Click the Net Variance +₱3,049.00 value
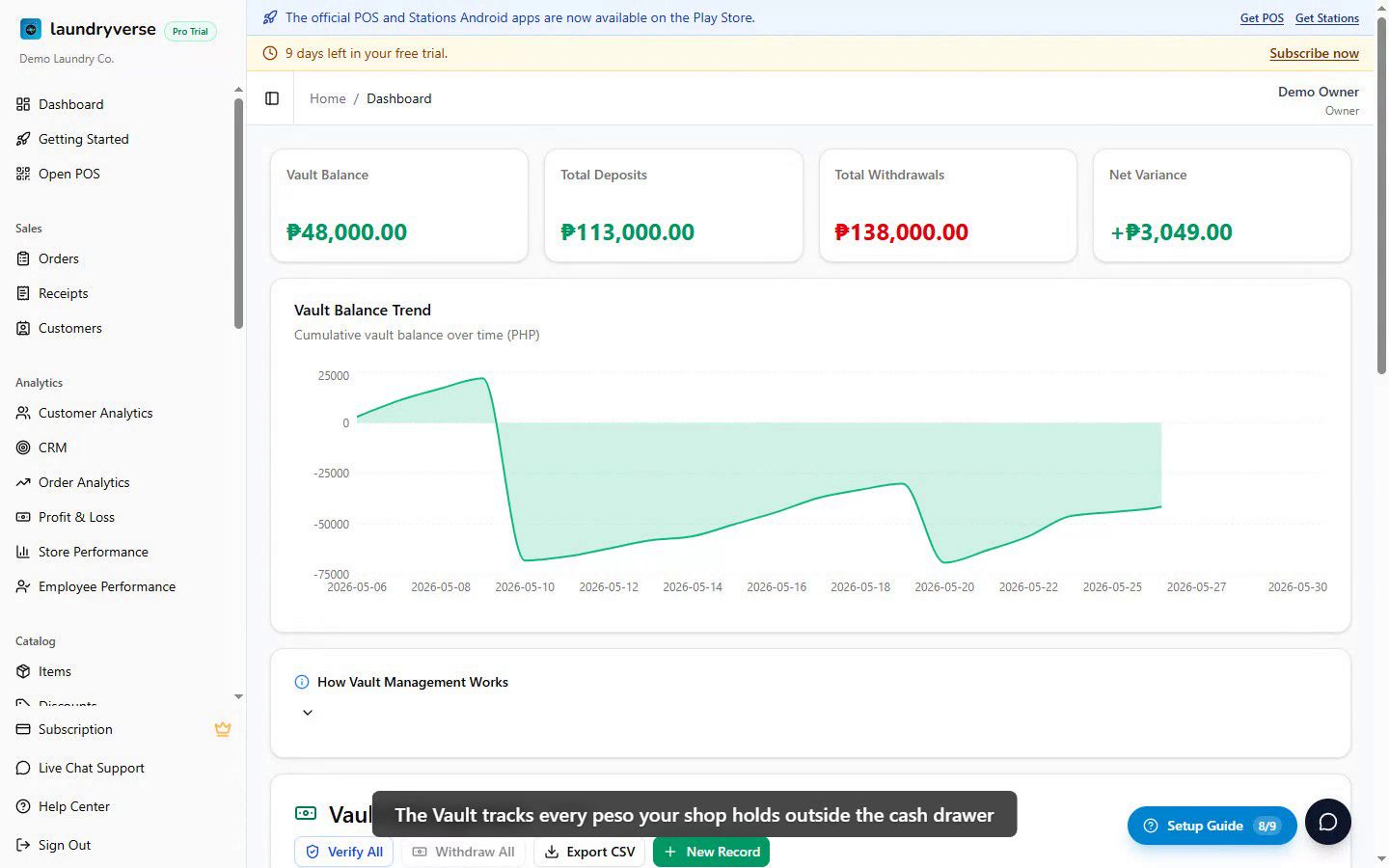Screen dimensions: 1389x868 1171,232
